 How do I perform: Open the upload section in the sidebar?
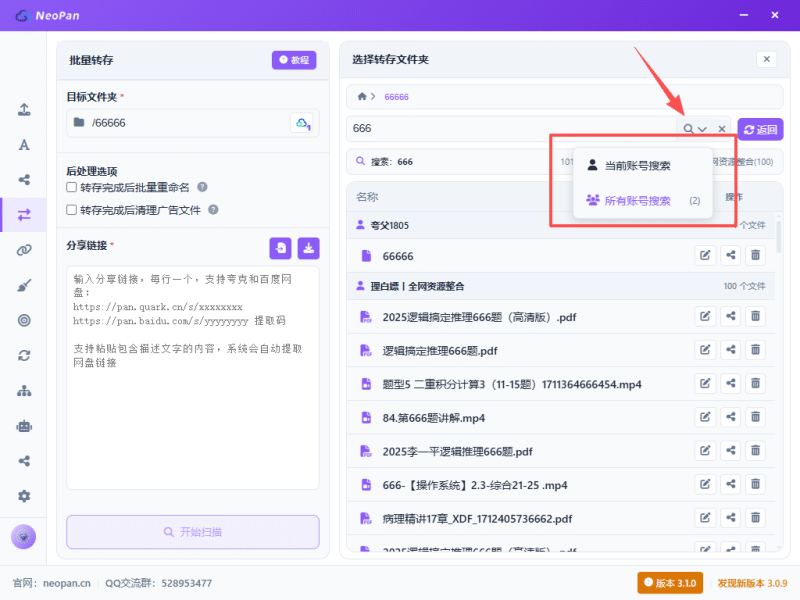point(24,109)
